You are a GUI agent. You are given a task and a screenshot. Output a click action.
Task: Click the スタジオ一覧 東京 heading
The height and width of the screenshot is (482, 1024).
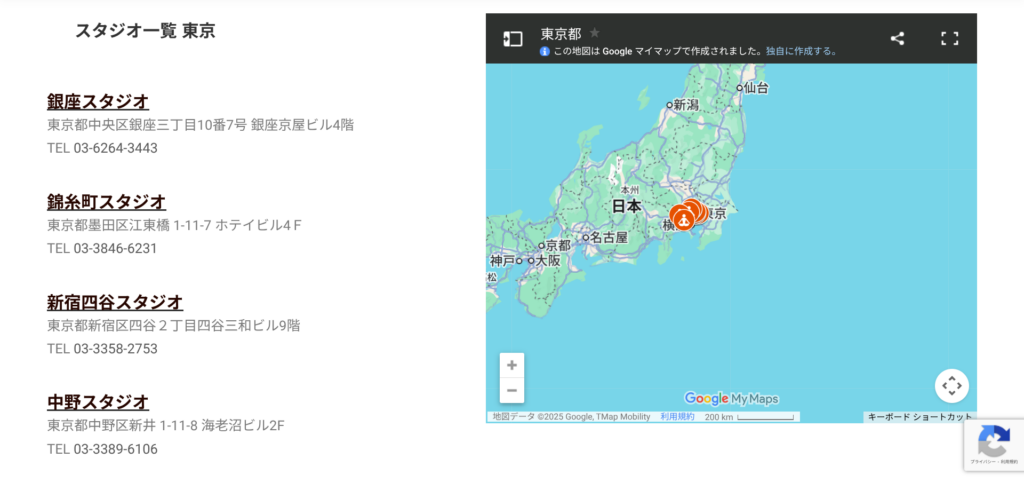tap(145, 31)
